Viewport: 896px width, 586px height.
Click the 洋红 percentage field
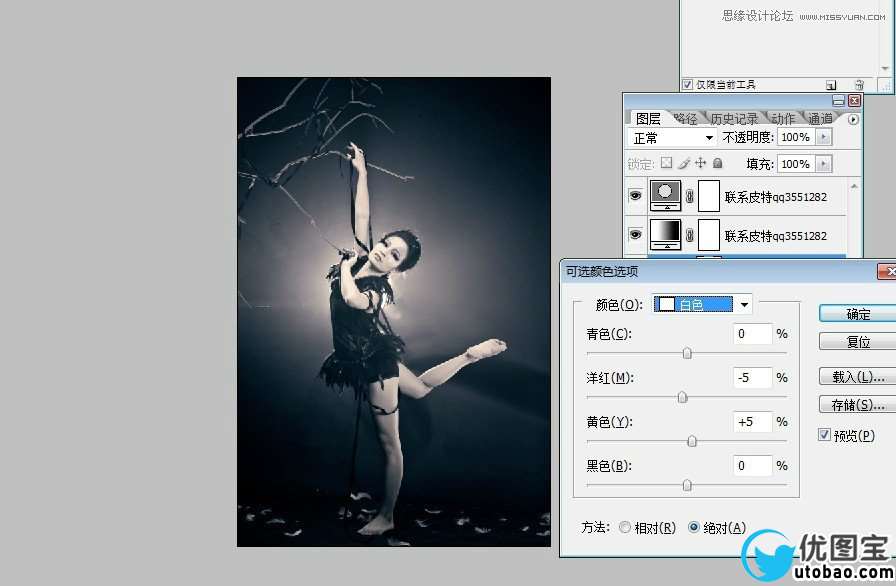pos(753,378)
